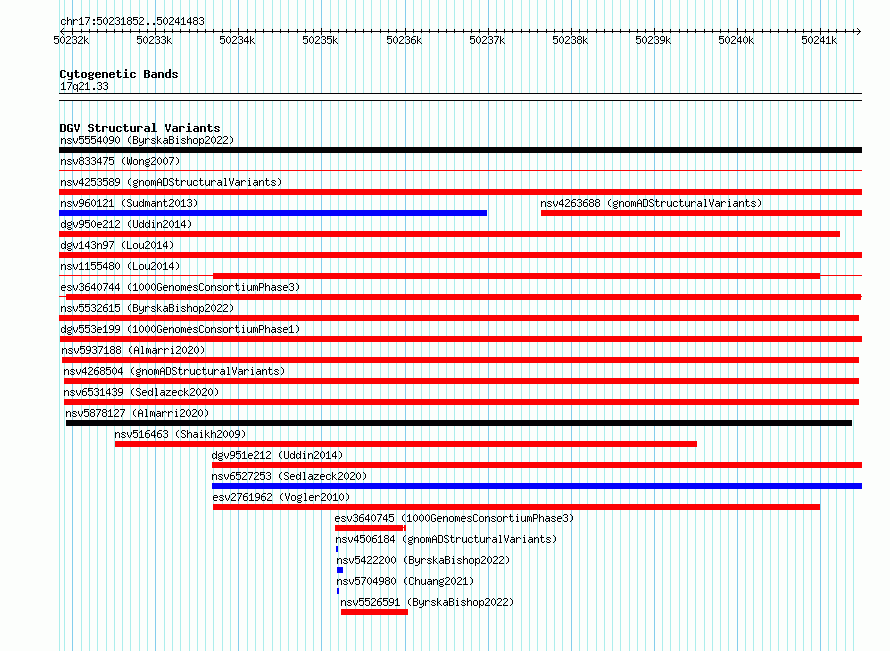Click the red dgv951e212 variant bar
Screen dimensions: 890x651
[x=537, y=465]
